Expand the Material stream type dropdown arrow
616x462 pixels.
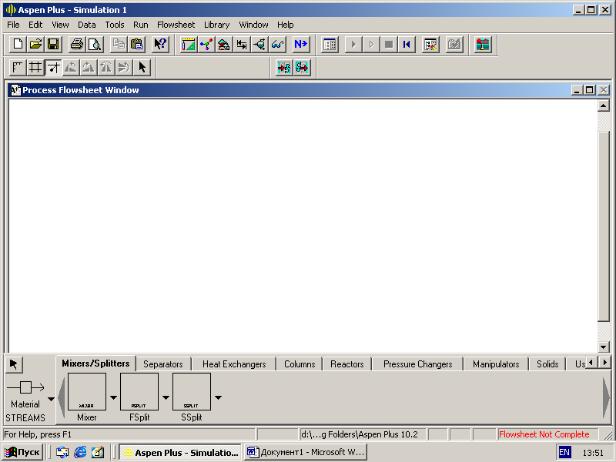tap(51, 399)
